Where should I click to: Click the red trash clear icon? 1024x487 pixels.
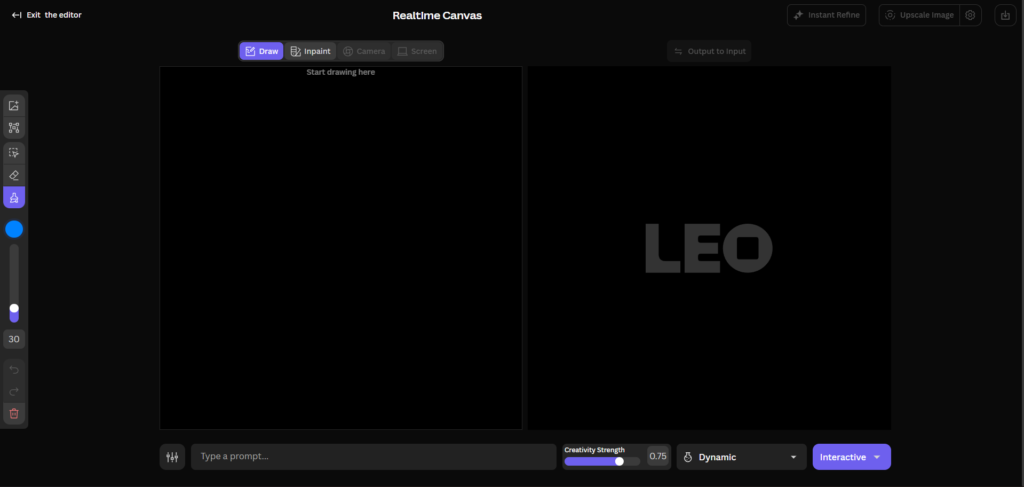coord(14,414)
